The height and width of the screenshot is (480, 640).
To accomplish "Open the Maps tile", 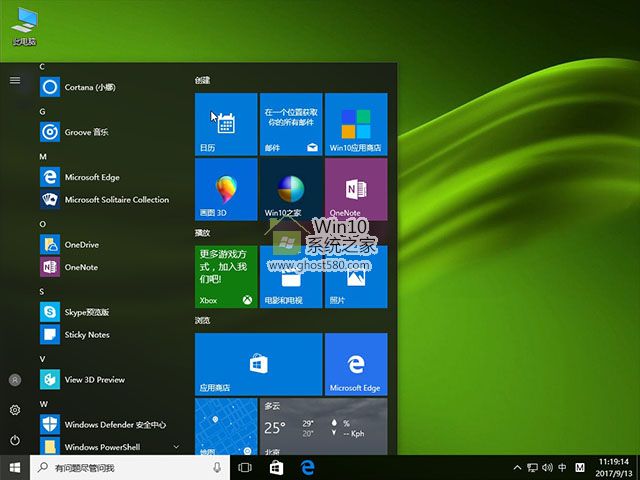I will 226,427.
